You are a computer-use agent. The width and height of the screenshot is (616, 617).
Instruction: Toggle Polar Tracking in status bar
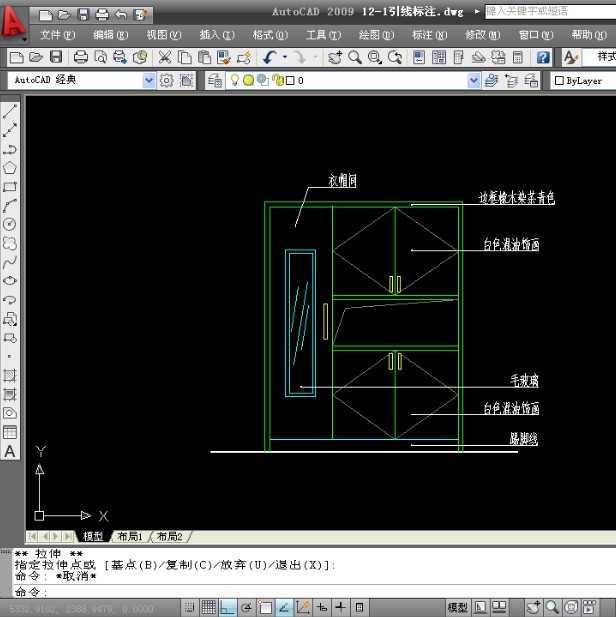pos(246,607)
